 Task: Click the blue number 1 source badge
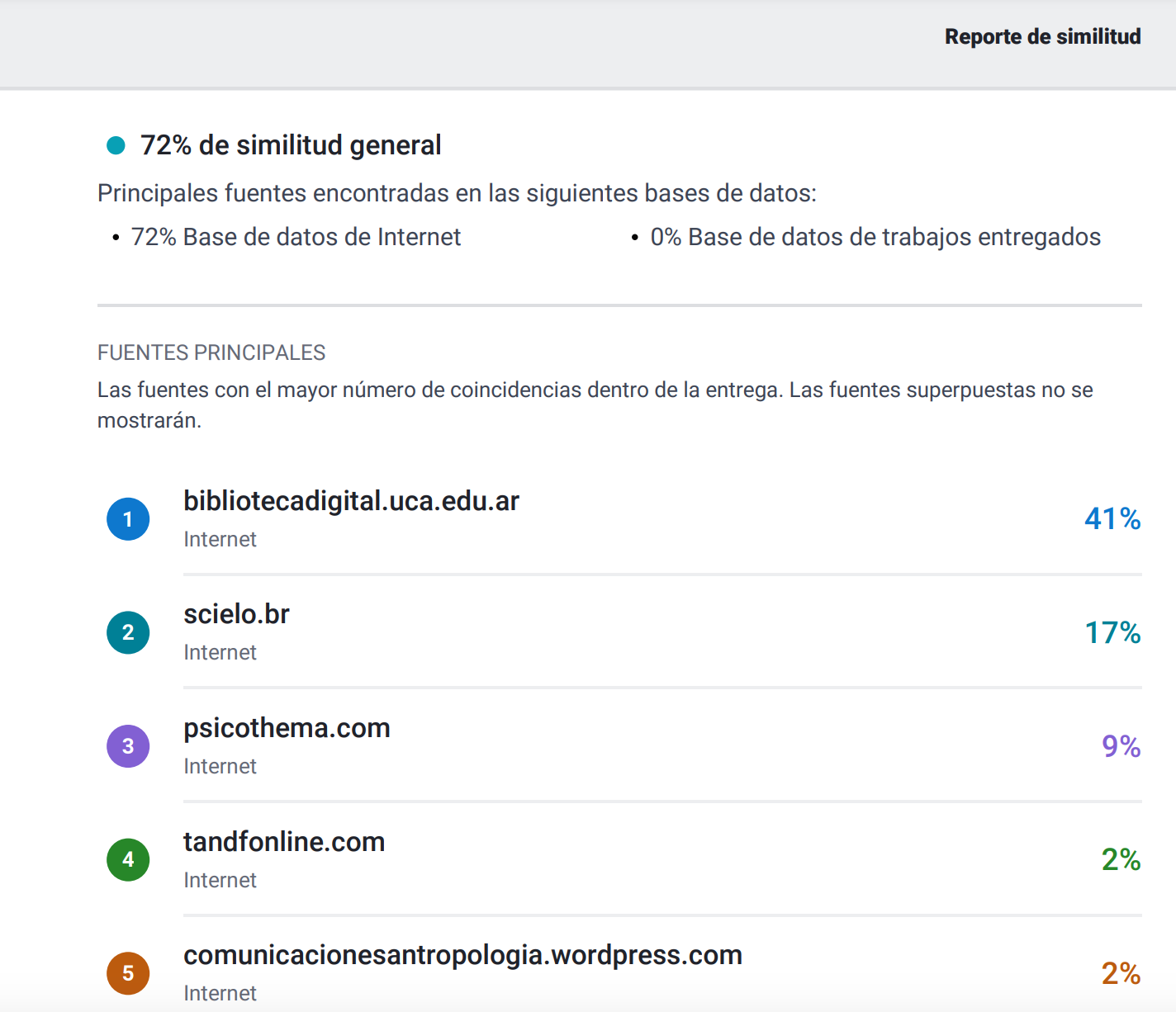[128, 519]
